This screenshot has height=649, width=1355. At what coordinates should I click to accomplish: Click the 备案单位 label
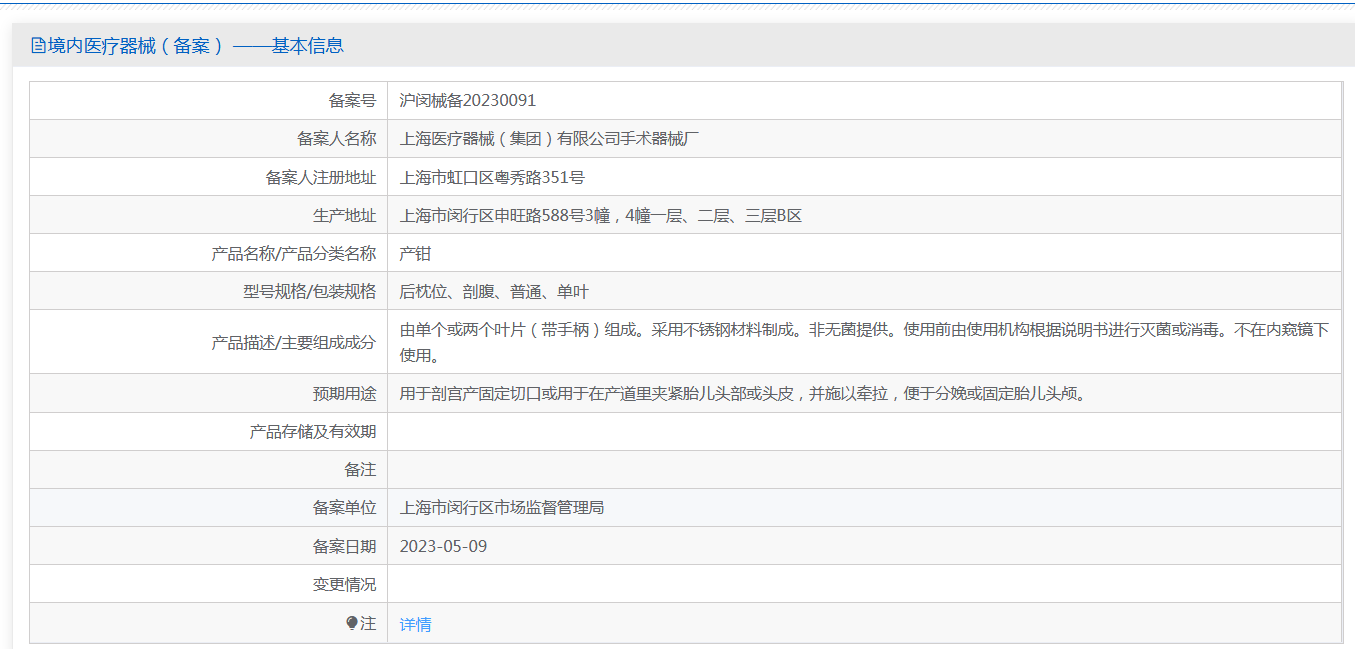pos(344,507)
